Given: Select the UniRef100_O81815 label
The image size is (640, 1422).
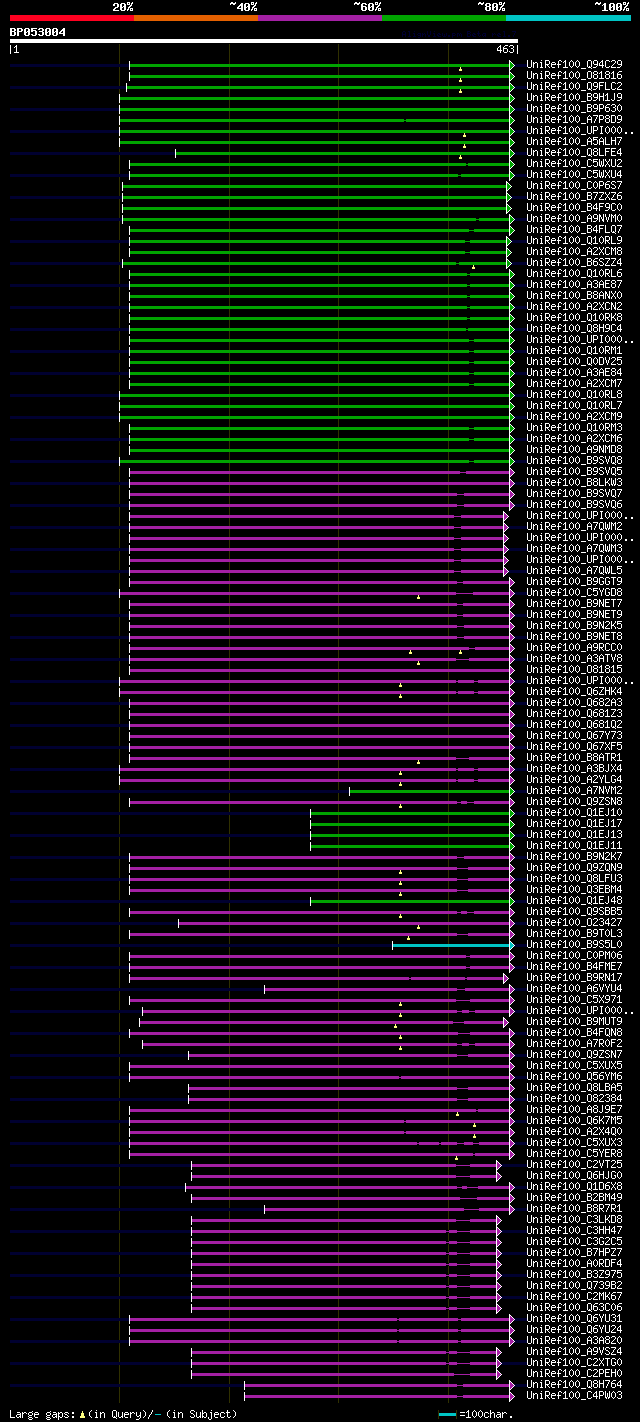Looking at the screenshot, I should tap(574, 670).
